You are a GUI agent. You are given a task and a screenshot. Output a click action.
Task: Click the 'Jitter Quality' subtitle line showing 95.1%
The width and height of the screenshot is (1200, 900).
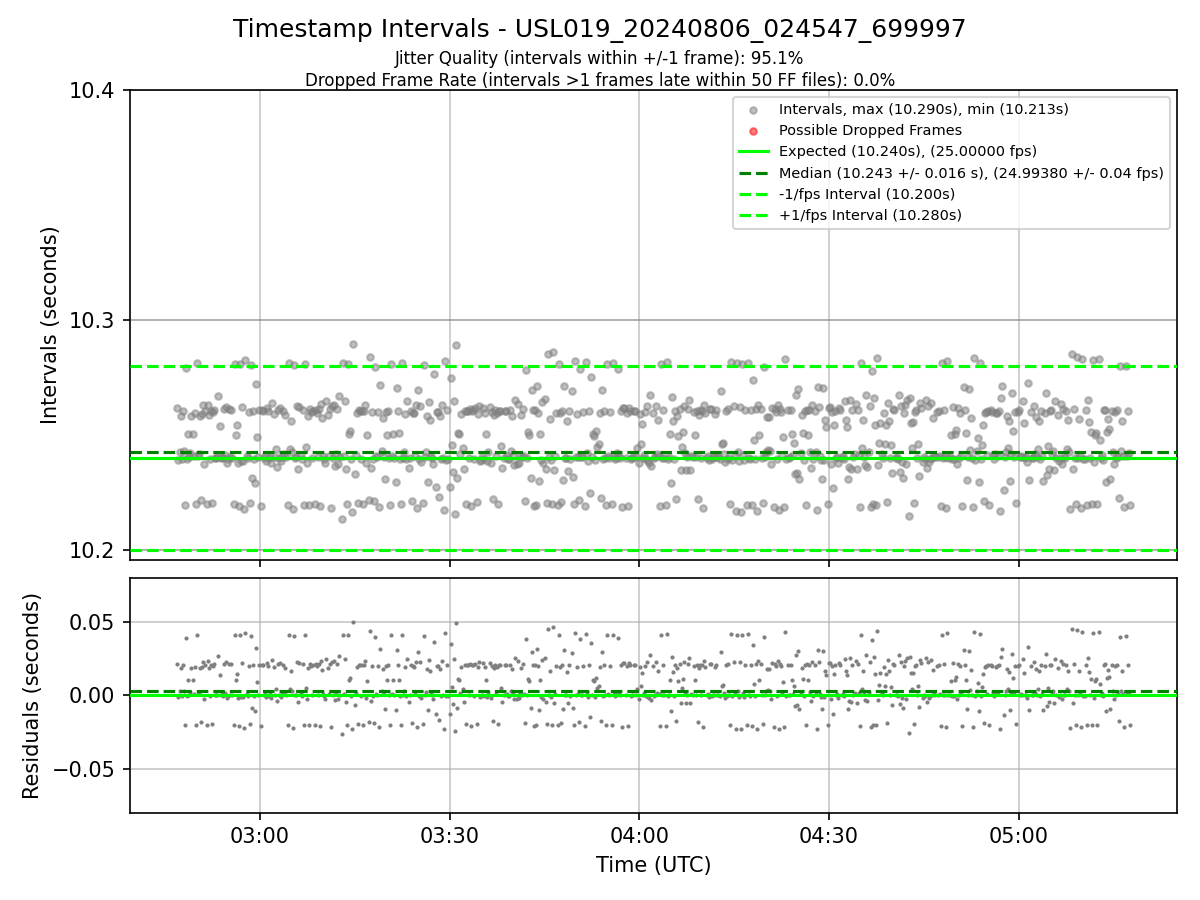point(599,59)
